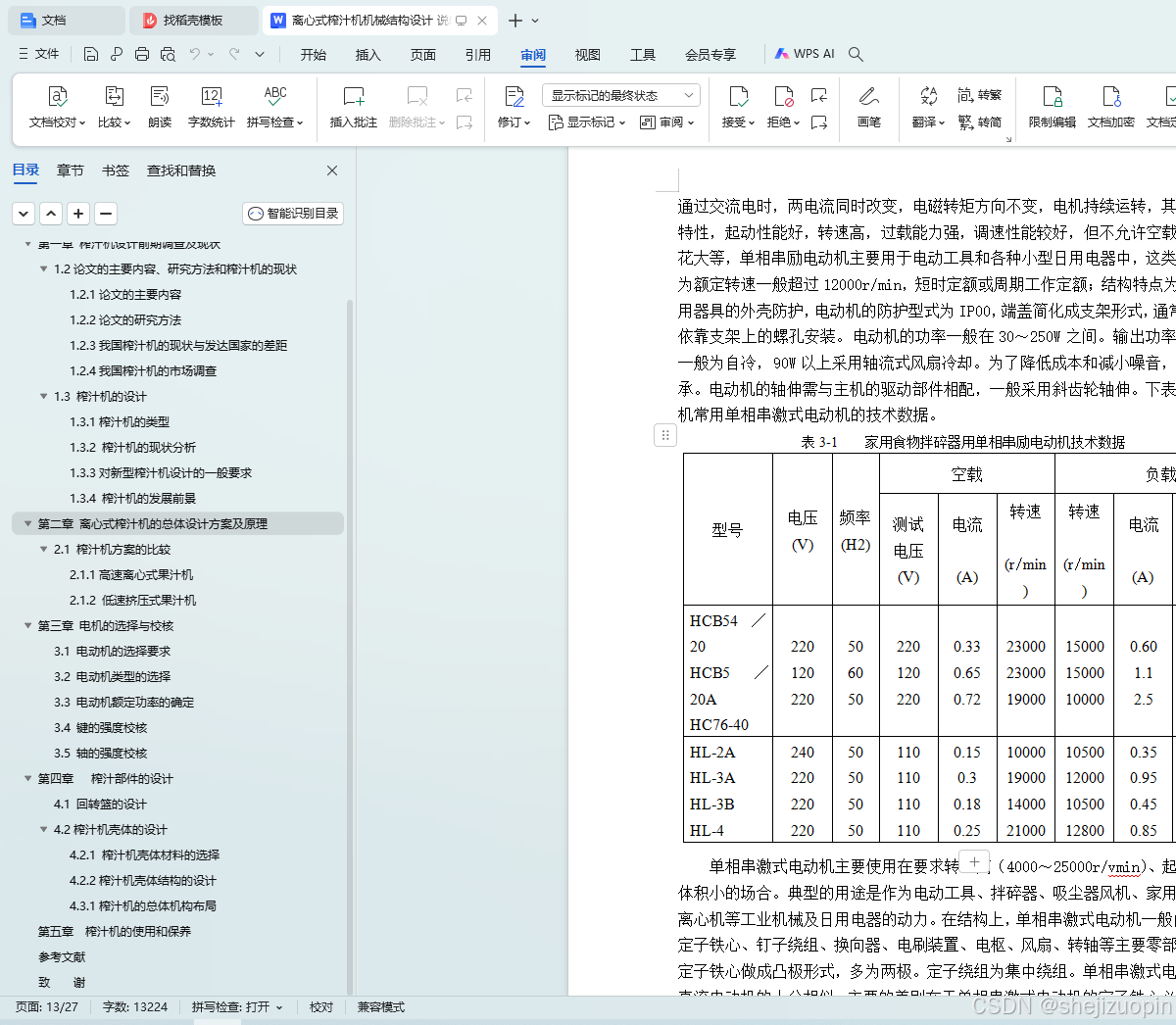1176x1025 pixels.
Task: Collapse the 1.2 outline section
Action: [43, 268]
